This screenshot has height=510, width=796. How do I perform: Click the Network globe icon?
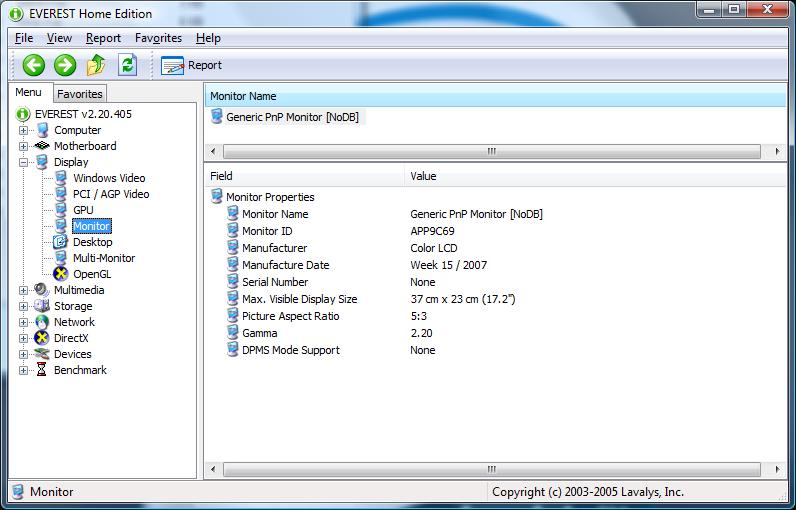click(42, 322)
